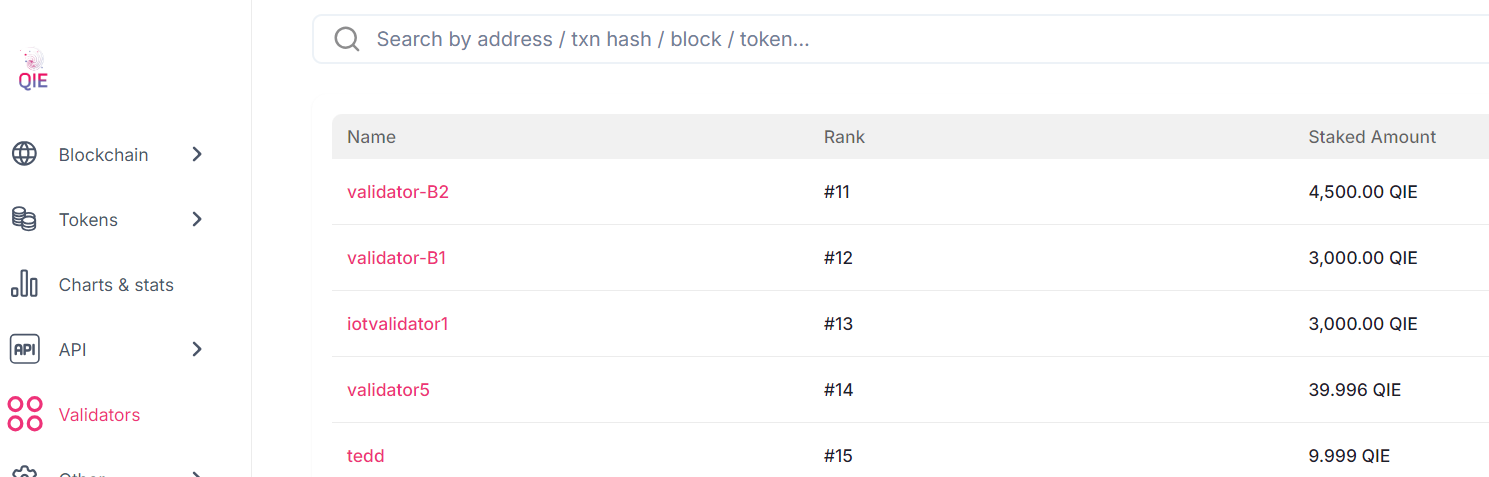Click the Blockchain globe icon
The width and height of the screenshot is (1489, 477).
(x=24, y=154)
